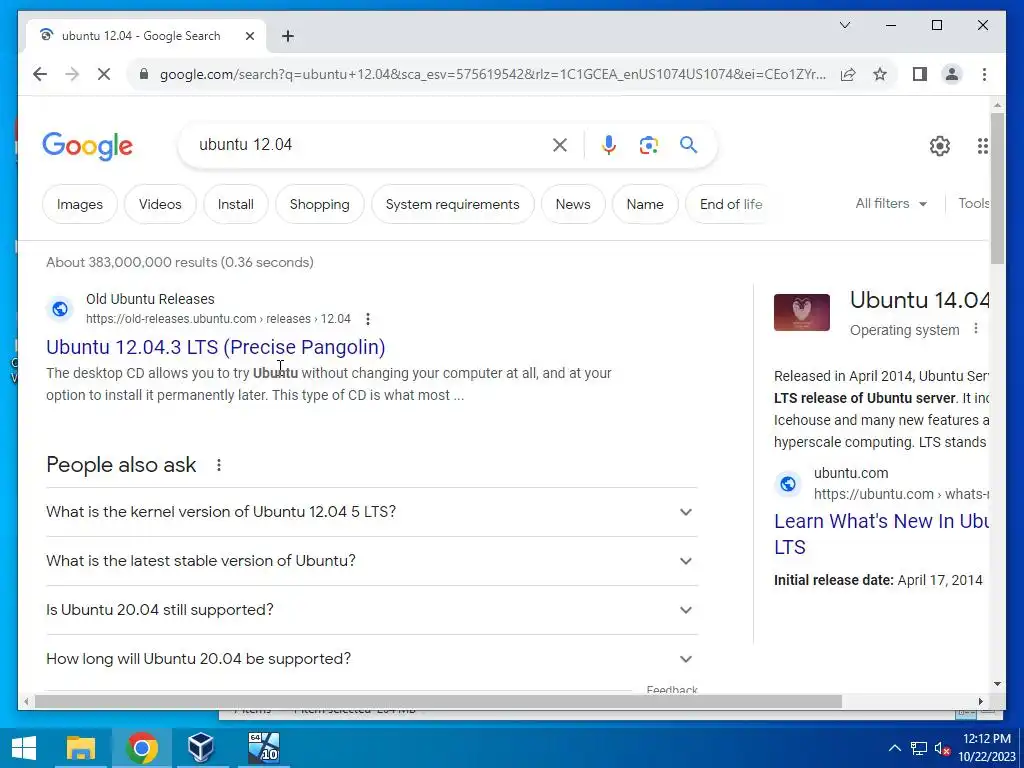
Task: Click the Ubuntu 14.04 knowledge panel thumbnail
Action: coord(802,312)
